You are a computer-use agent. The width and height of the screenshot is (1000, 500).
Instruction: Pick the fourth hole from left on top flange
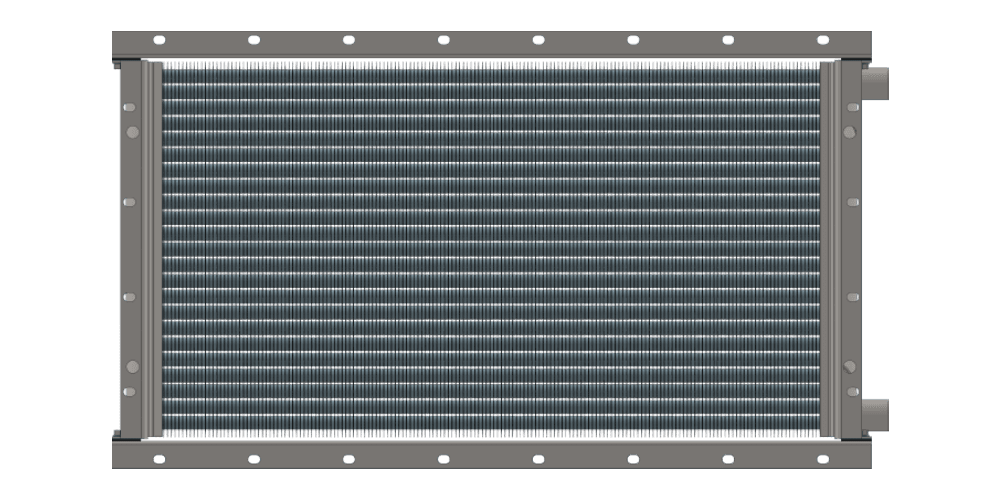point(443,40)
